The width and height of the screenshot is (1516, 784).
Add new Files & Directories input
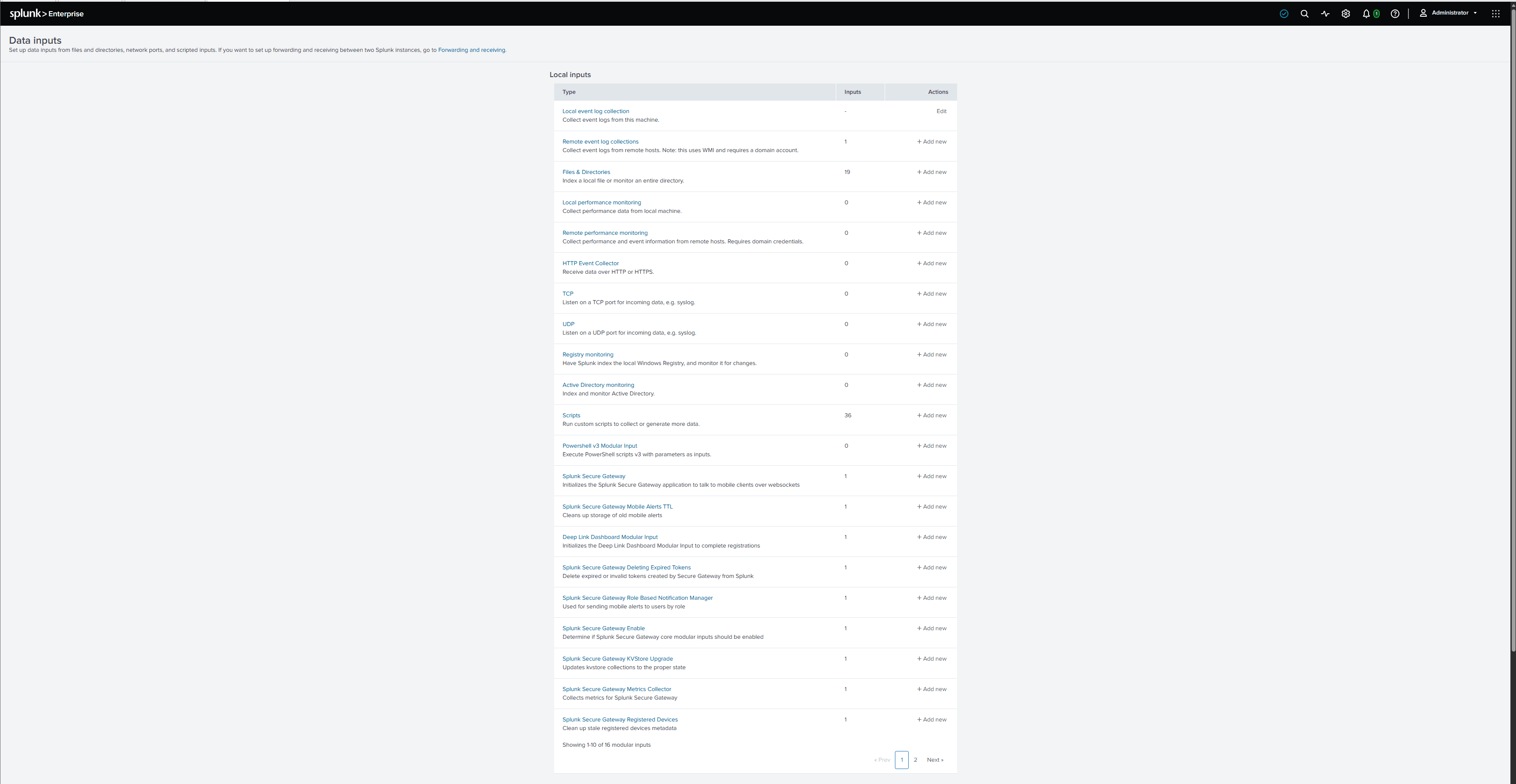pos(932,172)
